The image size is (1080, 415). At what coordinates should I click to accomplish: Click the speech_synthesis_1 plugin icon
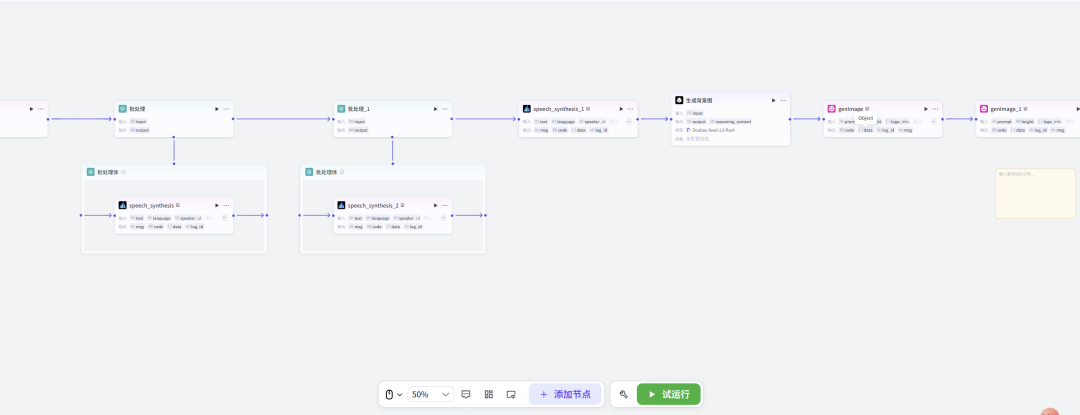[527, 109]
